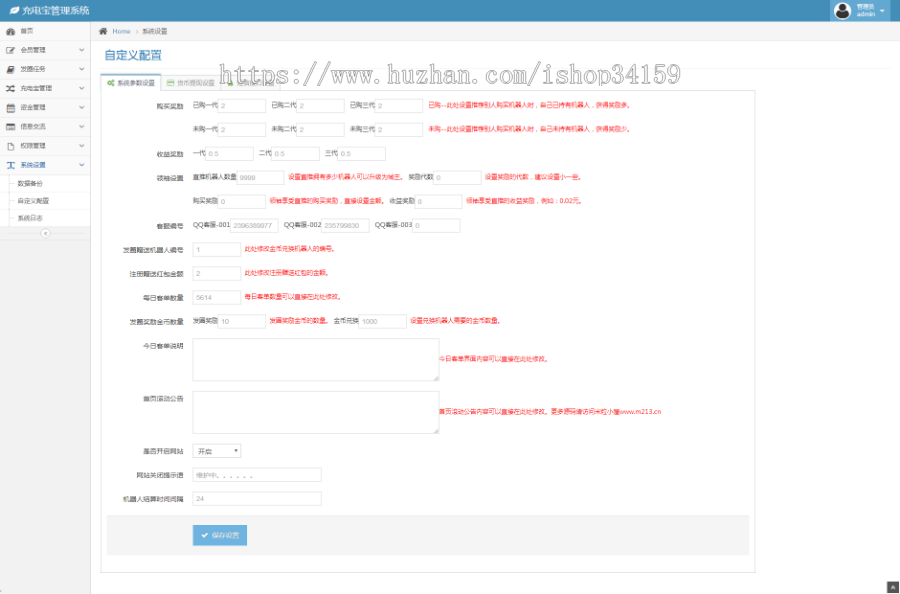Collapse the sidebar with the round arrow button

click(x=45, y=233)
